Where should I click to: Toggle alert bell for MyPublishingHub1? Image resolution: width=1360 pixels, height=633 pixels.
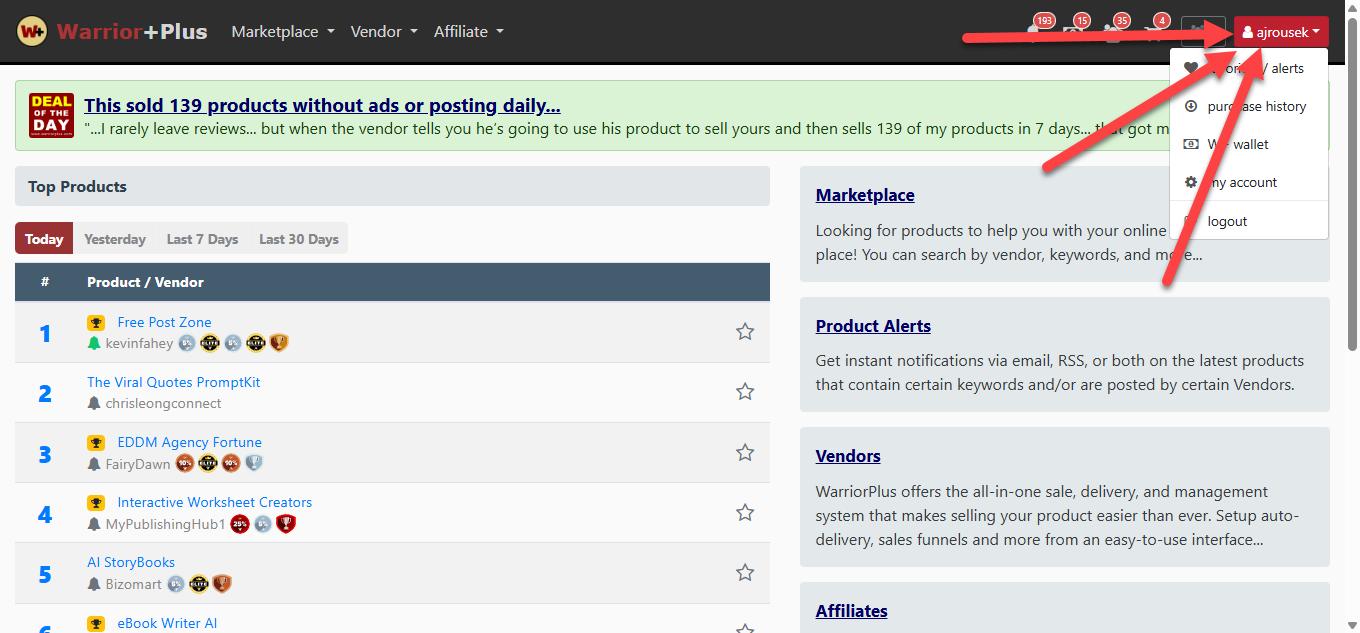94,524
